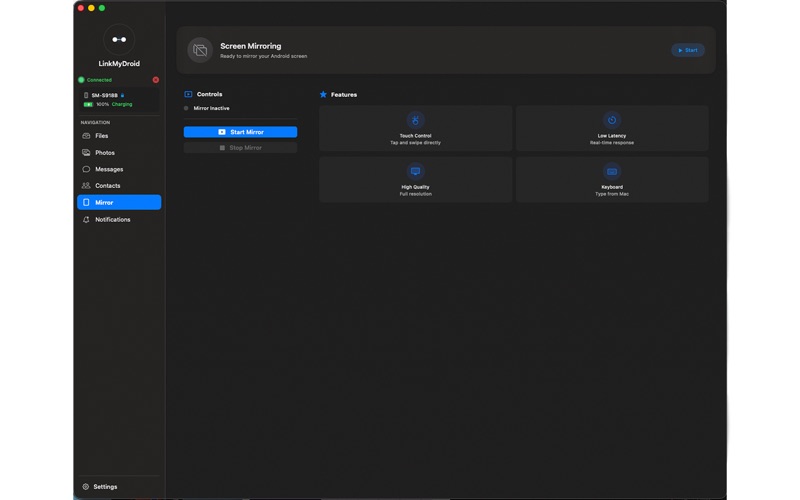
Task: Click the 'Type from Mac' text
Action: [612, 194]
